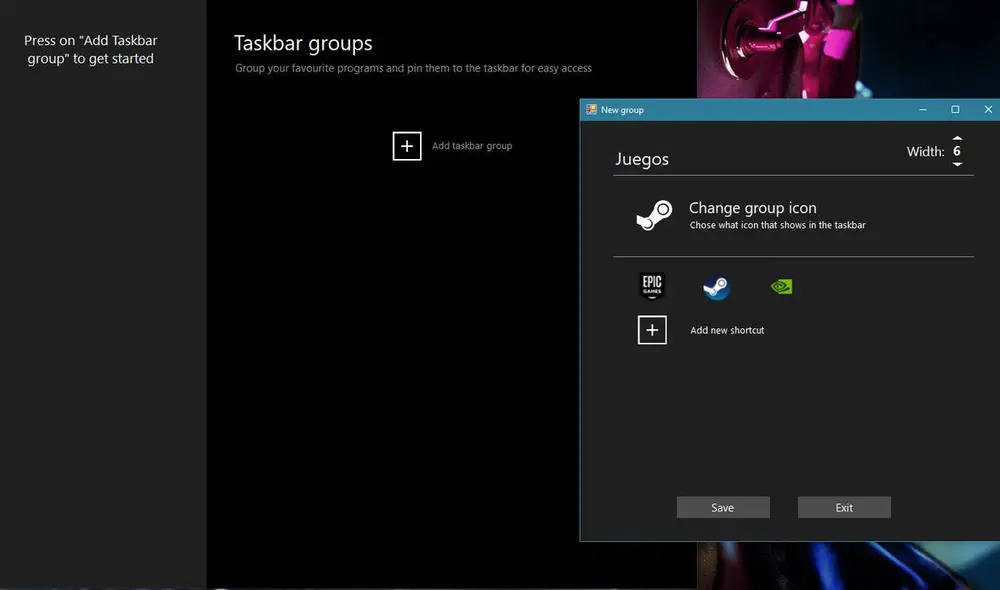Minimize the New group window

[921, 110]
